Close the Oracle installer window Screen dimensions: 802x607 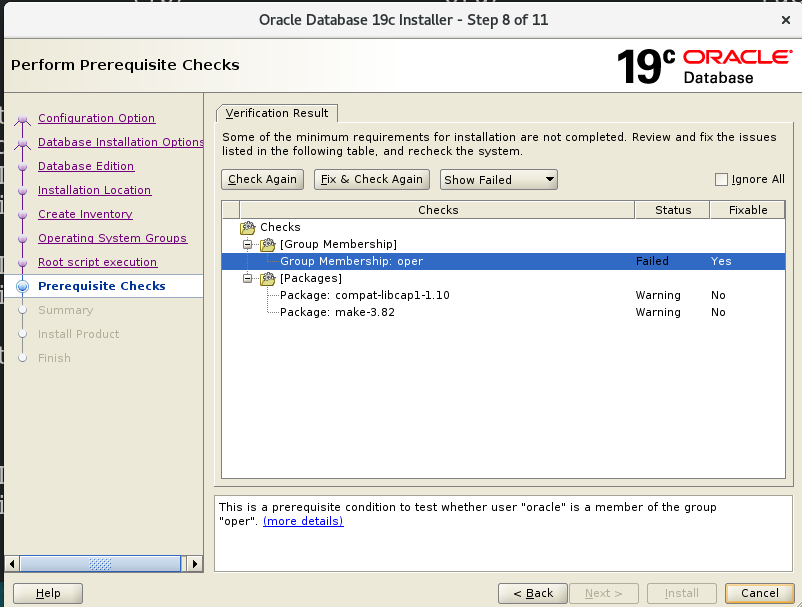[x=786, y=20]
